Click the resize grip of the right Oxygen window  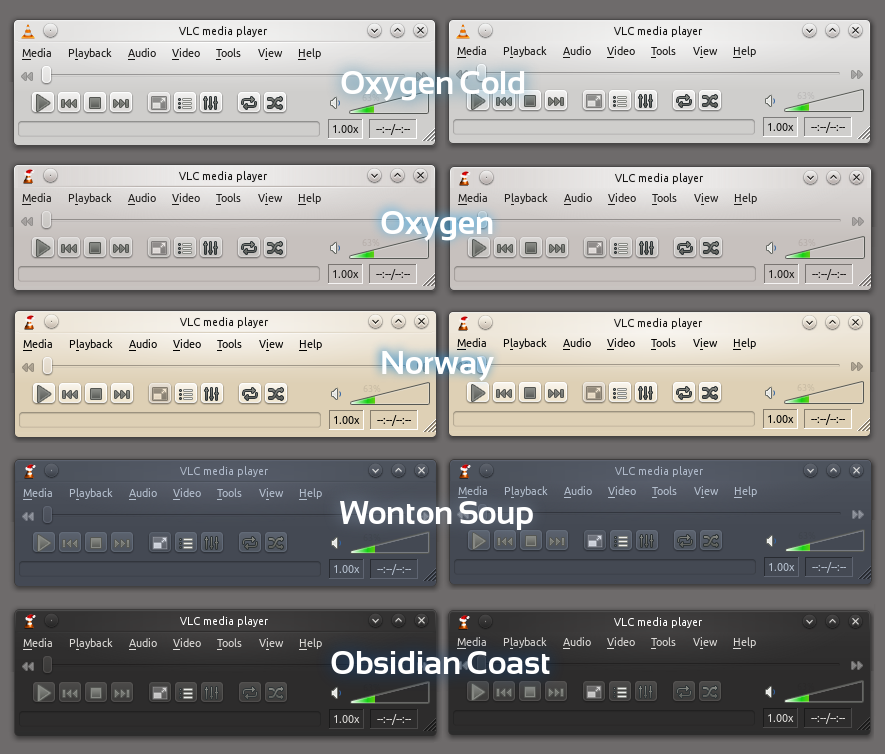point(864,281)
